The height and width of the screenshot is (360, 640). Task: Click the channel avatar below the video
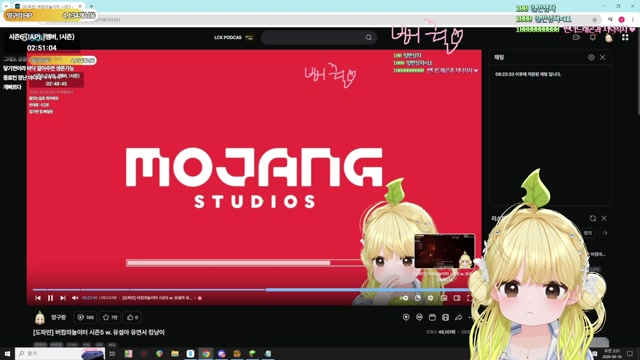[40, 318]
